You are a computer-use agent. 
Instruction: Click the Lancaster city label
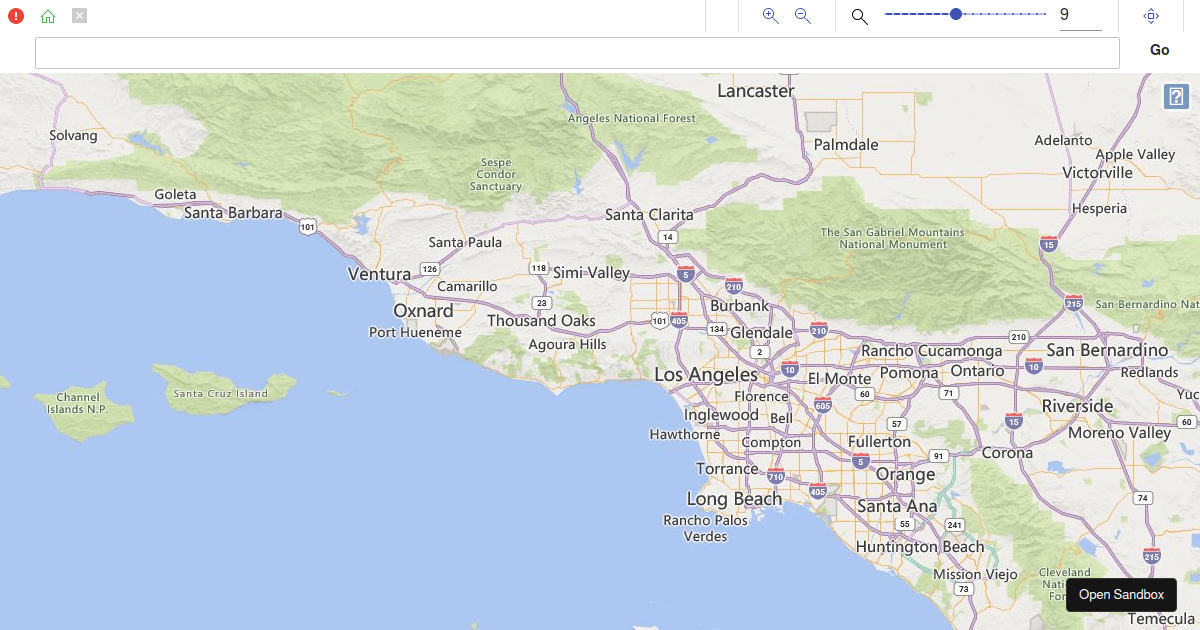tap(756, 91)
